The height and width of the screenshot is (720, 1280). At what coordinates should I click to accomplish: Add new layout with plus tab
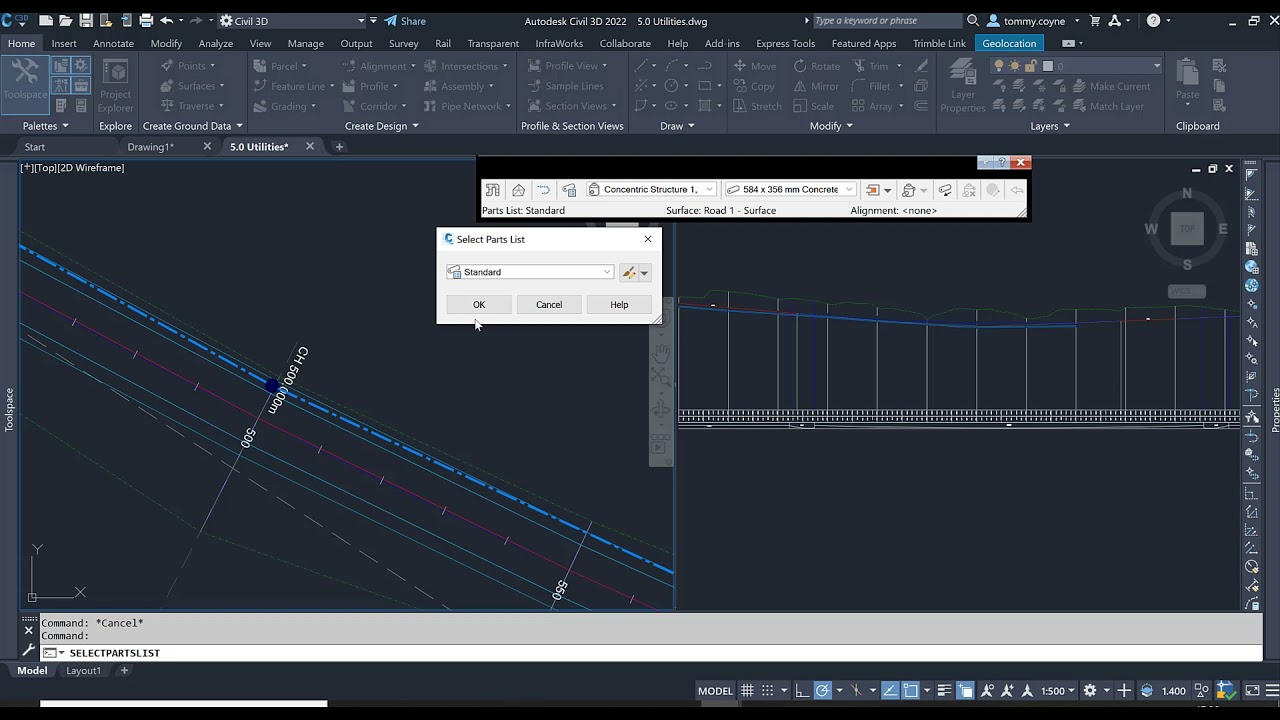pos(124,671)
